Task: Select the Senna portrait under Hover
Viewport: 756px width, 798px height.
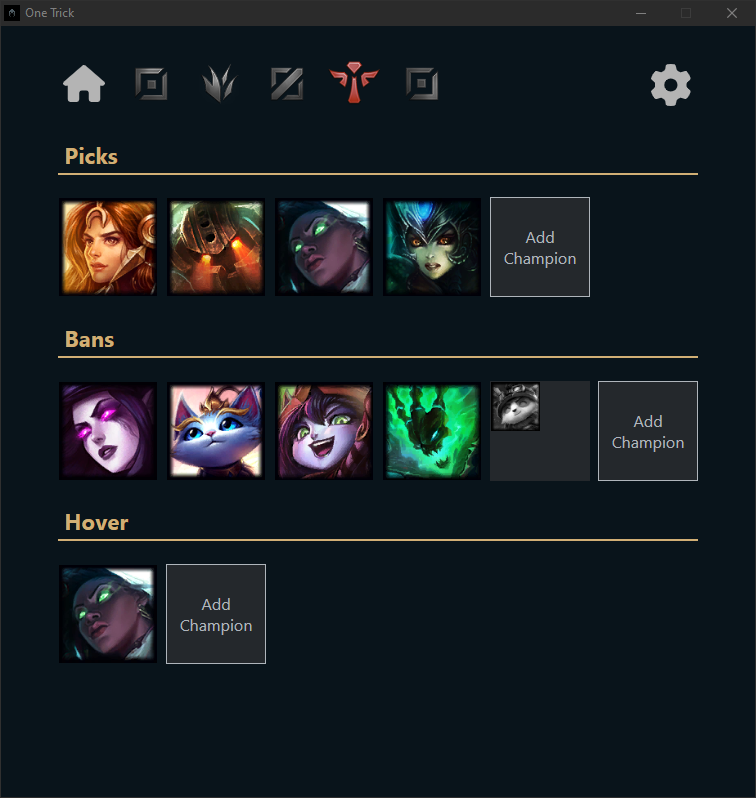Action: pos(108,614)
